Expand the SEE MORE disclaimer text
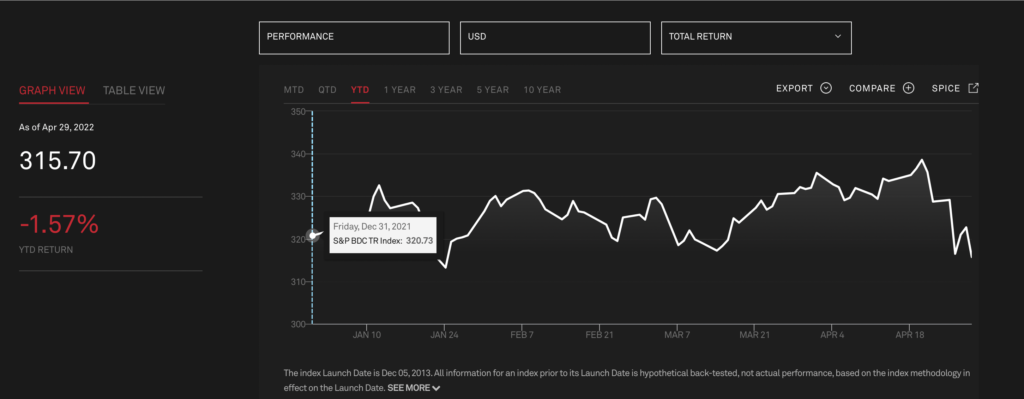Image resolution: width=1024 pixels, height=399 pixels. click(x=413, y=388)
